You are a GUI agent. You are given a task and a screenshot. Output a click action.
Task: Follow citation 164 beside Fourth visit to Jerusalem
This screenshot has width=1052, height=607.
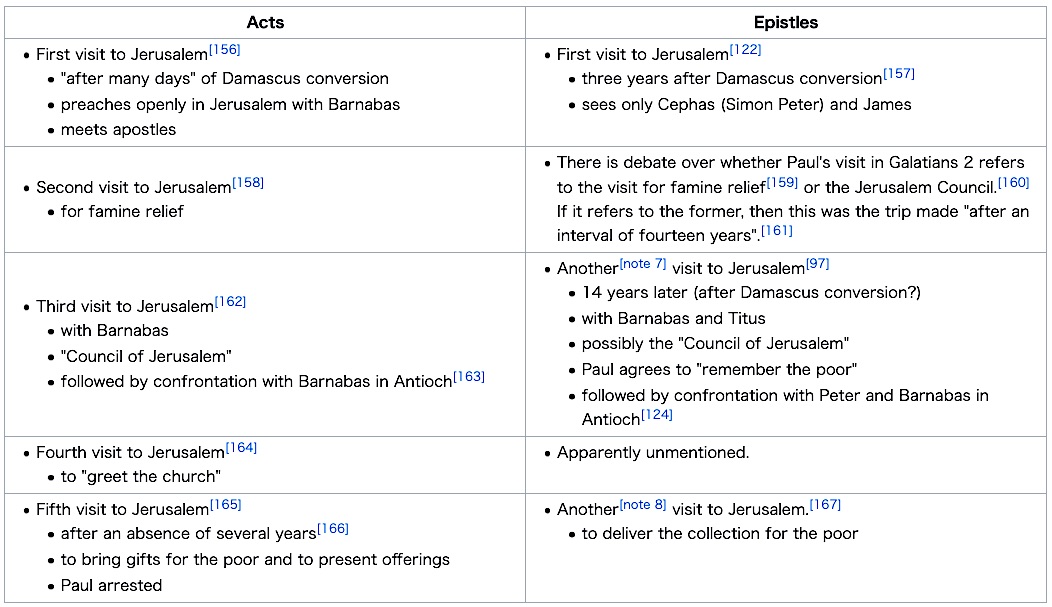point(242,447)
